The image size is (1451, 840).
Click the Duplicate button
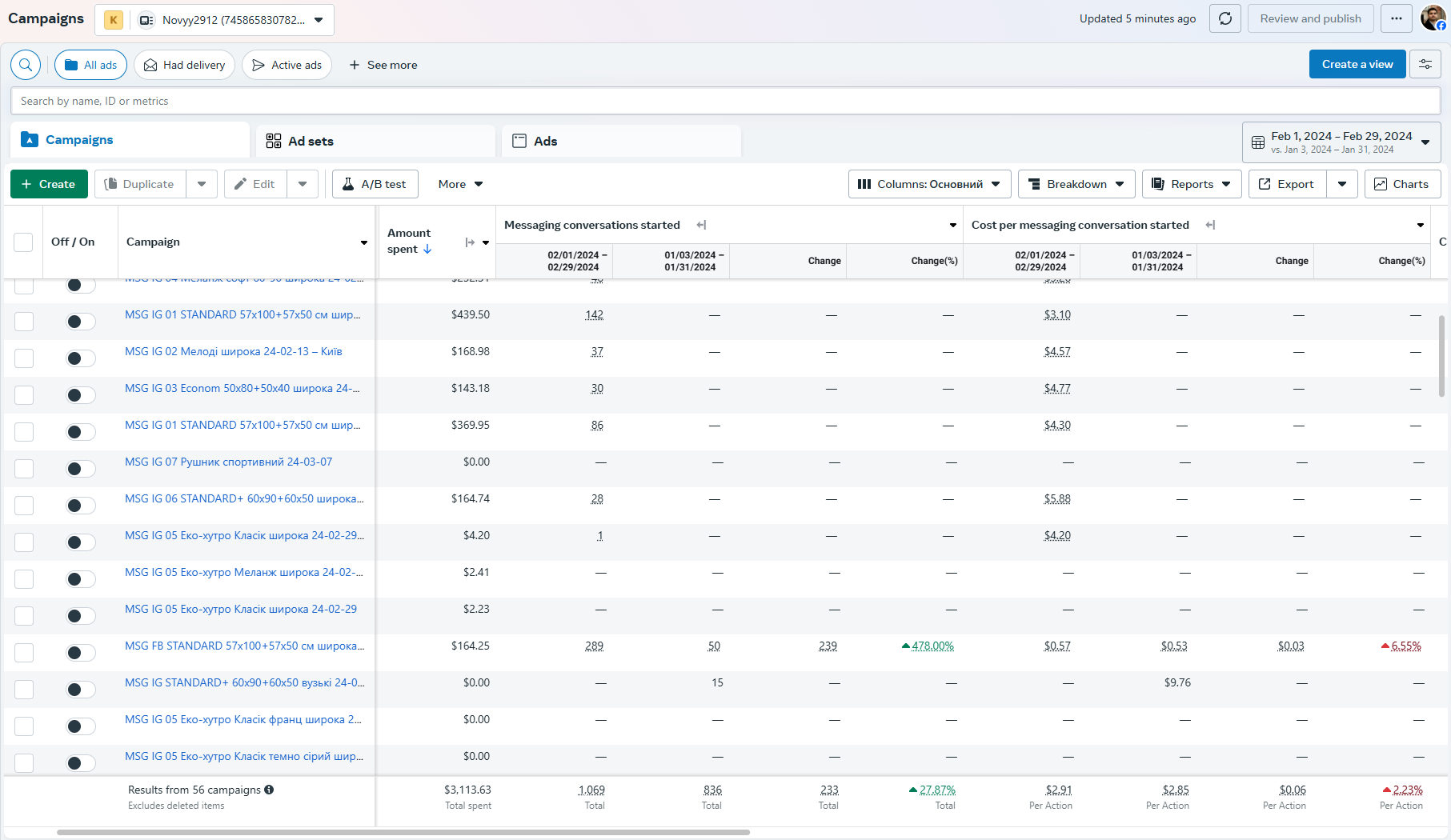point(140,184)
